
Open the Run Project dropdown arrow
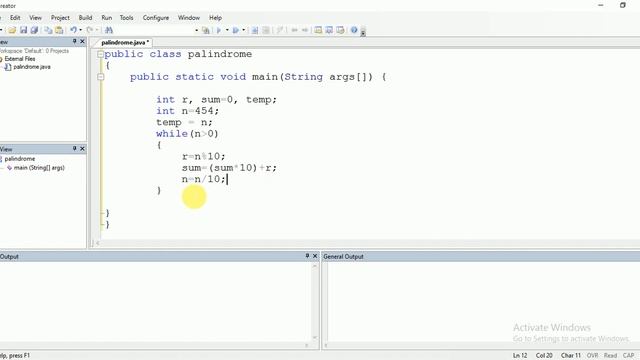coord(227,30)
